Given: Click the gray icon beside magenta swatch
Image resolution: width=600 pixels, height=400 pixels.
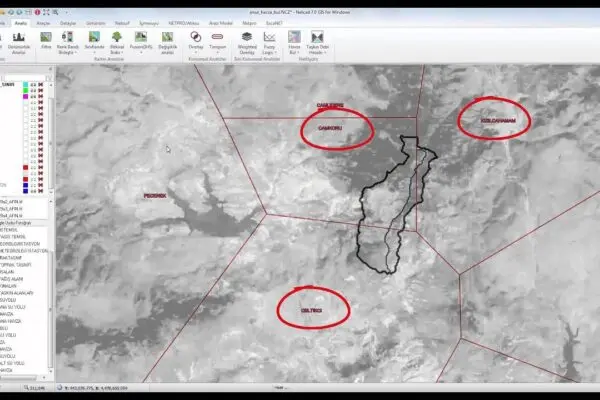Looking at the screenshot, I should tap(33, 97).
